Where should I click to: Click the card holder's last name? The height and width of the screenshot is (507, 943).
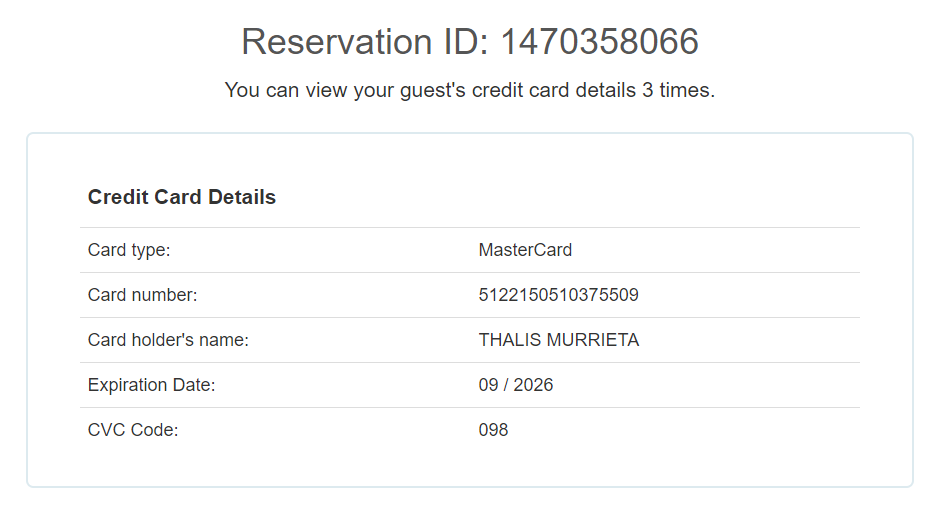(x=593, y=340)
